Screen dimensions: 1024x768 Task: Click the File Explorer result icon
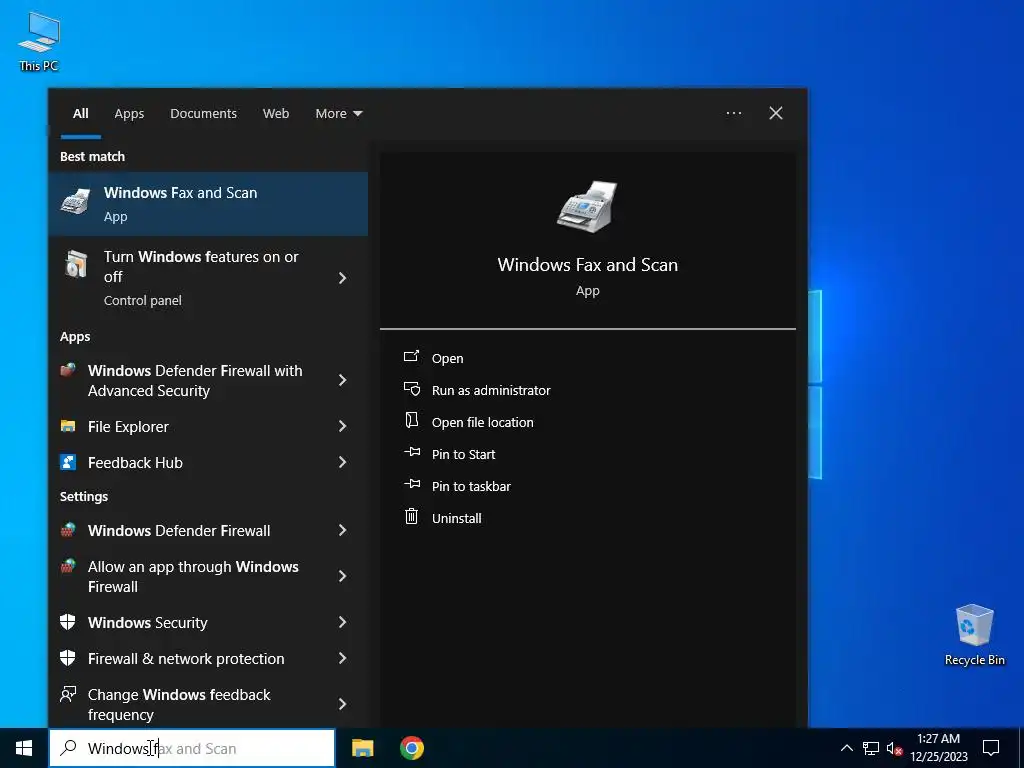tap(68, 426)
